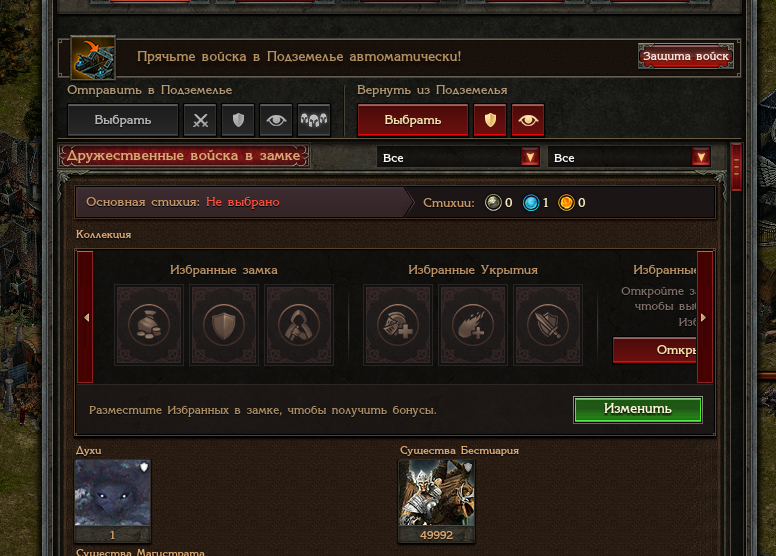Viewport: 776px width, 556px height.
Task: Select gray shield defensive troops icon
Action: pos(238,120)
